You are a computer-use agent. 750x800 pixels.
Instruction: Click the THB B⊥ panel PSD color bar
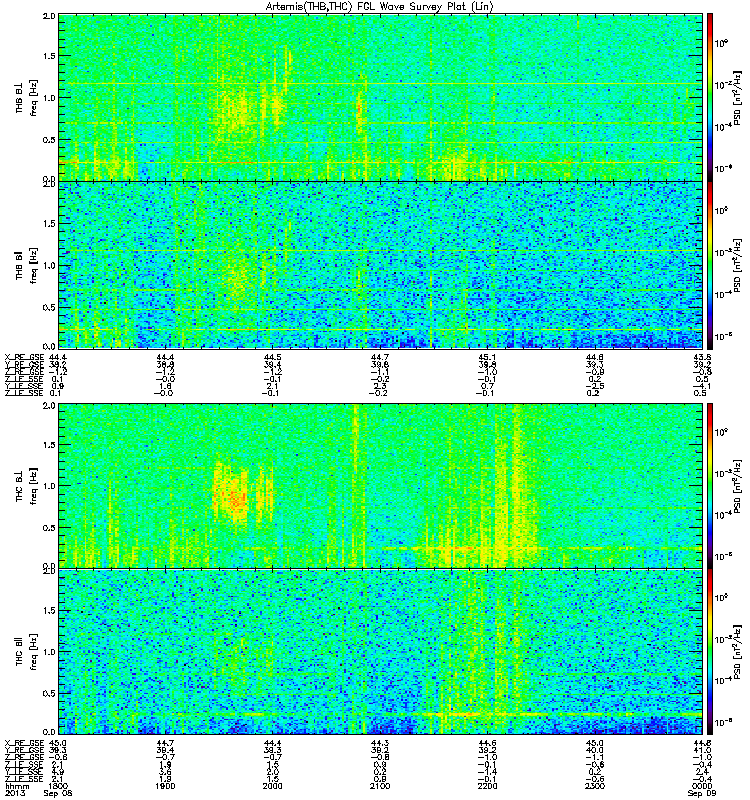tap(710, 97)
